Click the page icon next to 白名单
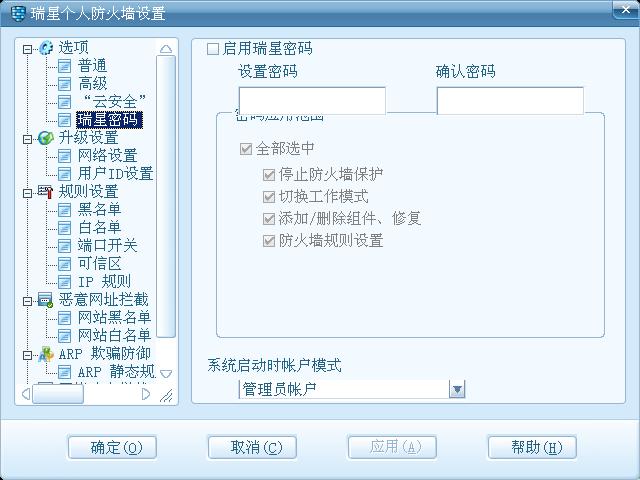The width and height of the screenshot is (640, 480). [64, 228]
